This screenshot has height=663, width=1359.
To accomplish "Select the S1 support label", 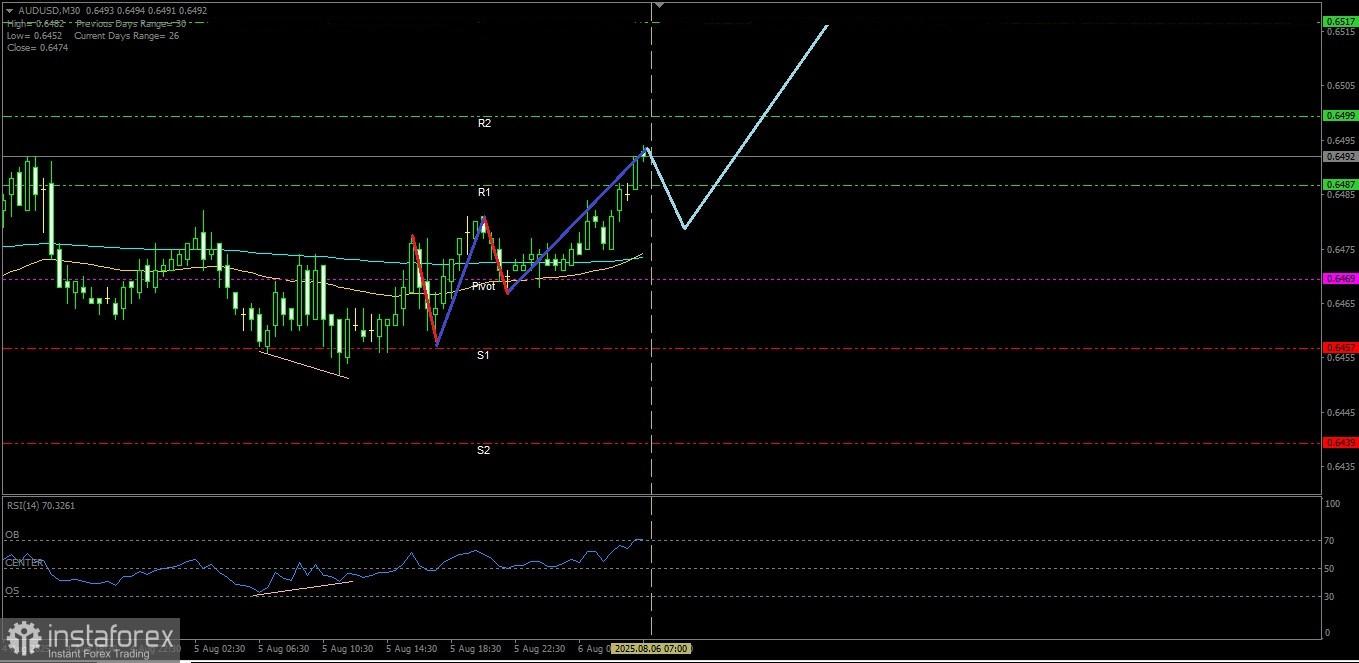I will [x=483, y=355].
